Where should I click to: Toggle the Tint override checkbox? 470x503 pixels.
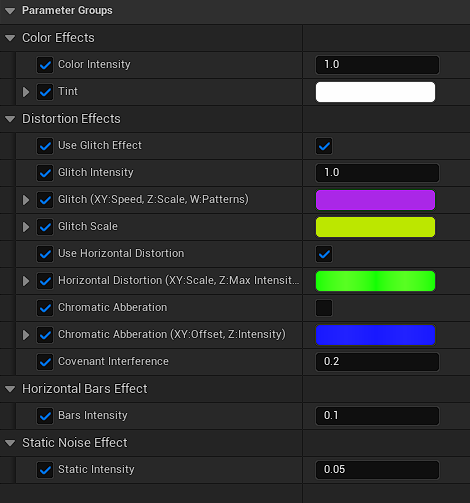click(x=45, y=92)
